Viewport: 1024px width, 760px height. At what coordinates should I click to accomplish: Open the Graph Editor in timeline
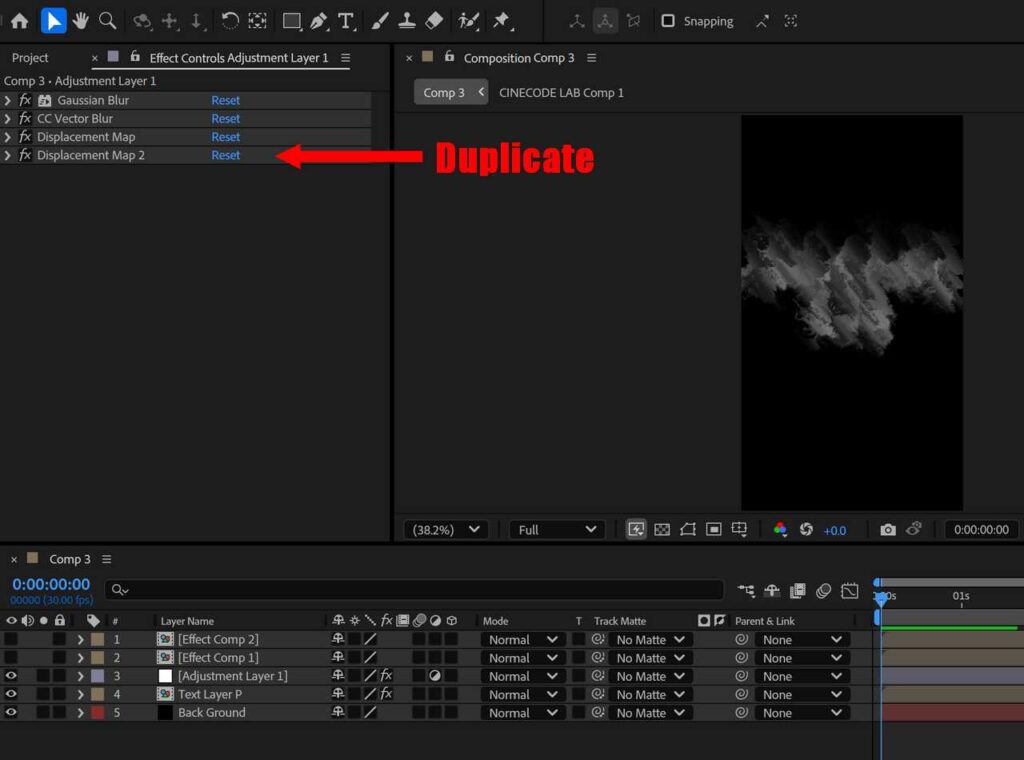[850, 592]
